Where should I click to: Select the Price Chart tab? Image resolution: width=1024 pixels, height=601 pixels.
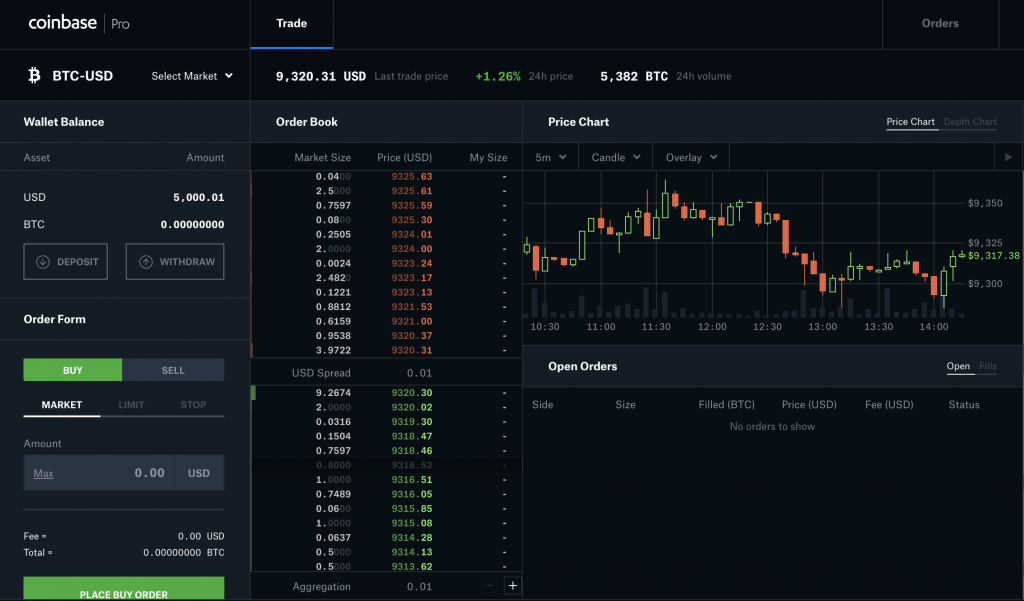pyautogui.click(x=910, y=122)
